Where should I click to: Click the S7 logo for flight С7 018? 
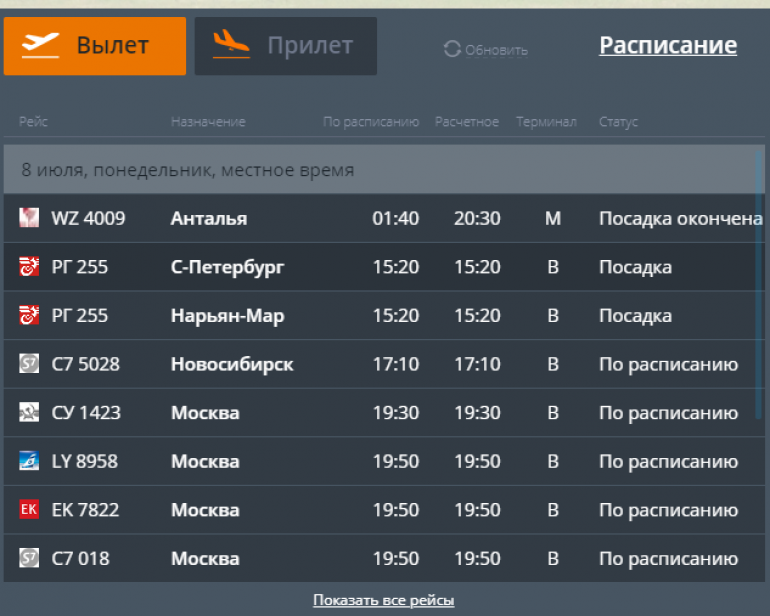click(29, 558)
